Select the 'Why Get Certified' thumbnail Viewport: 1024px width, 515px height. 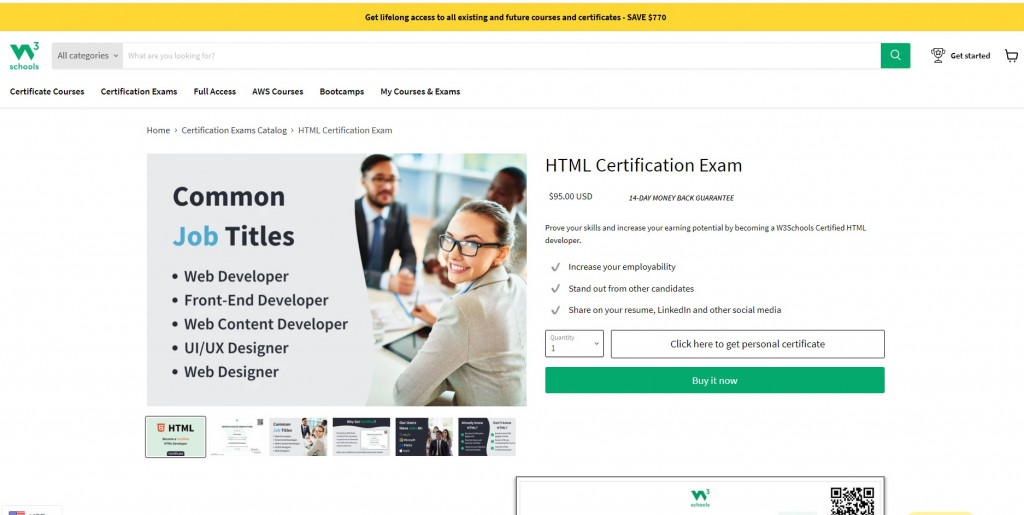(x=361, y=437)
